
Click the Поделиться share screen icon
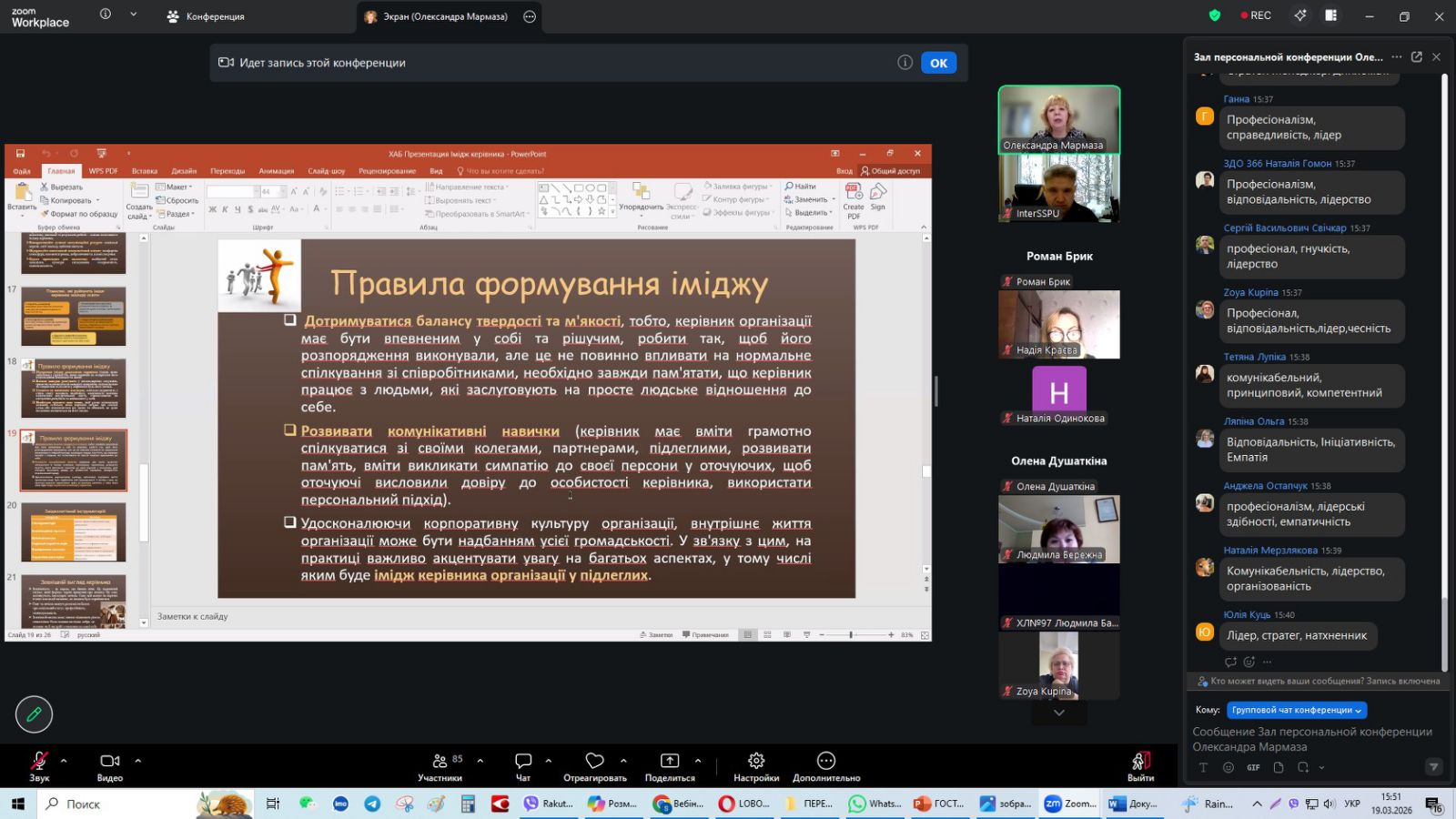tap(670, 761)
